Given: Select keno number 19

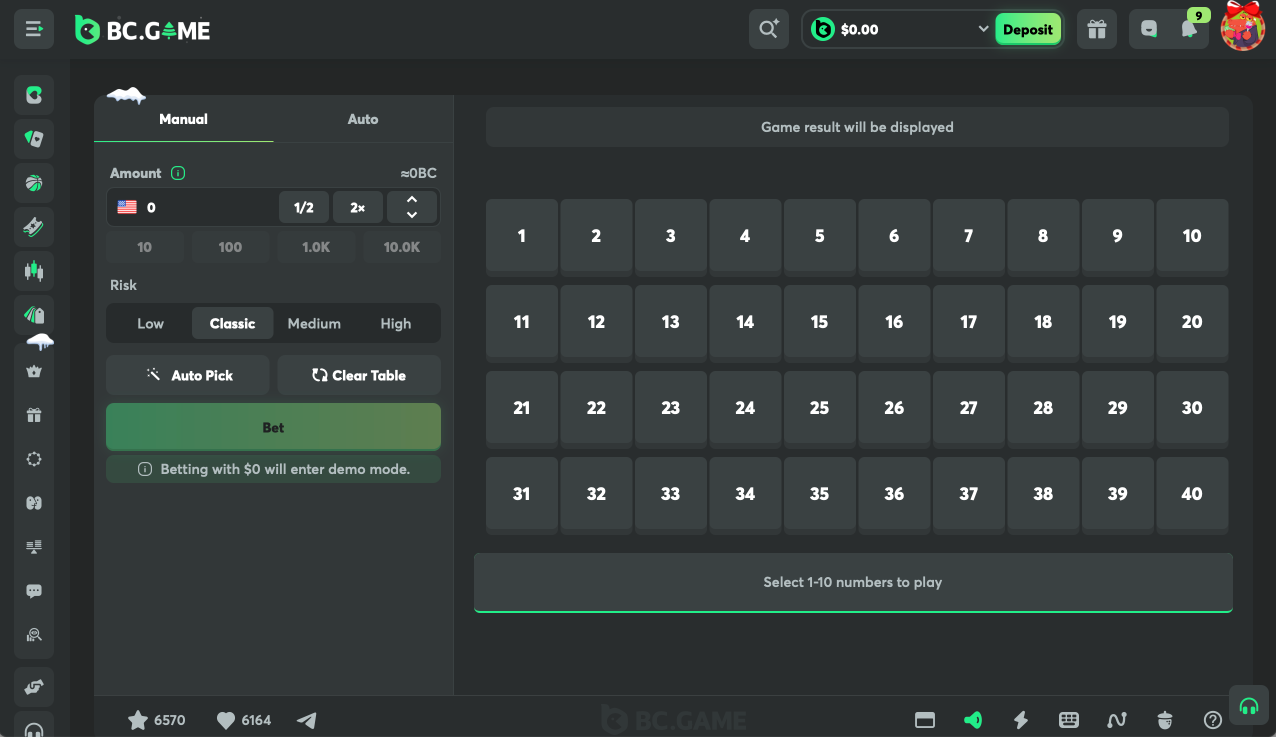Looking at the screenshot, I should click(x=1118, y=322).
